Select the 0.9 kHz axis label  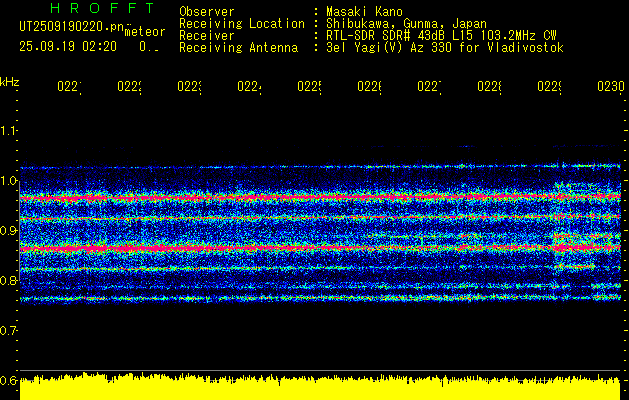pyautogui.click(x=9, y=231)
